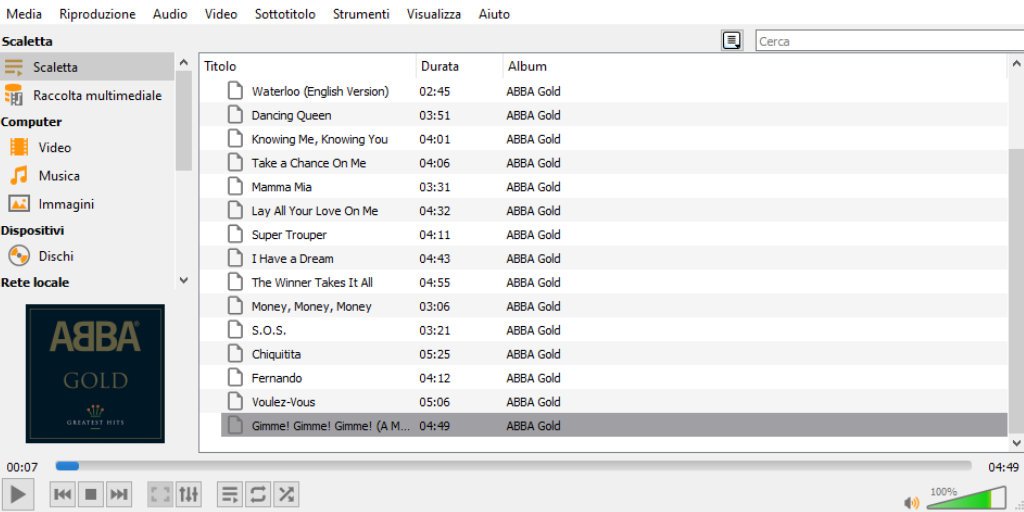
Task: Stop playback with the stop button
Action: pos(91,494)
